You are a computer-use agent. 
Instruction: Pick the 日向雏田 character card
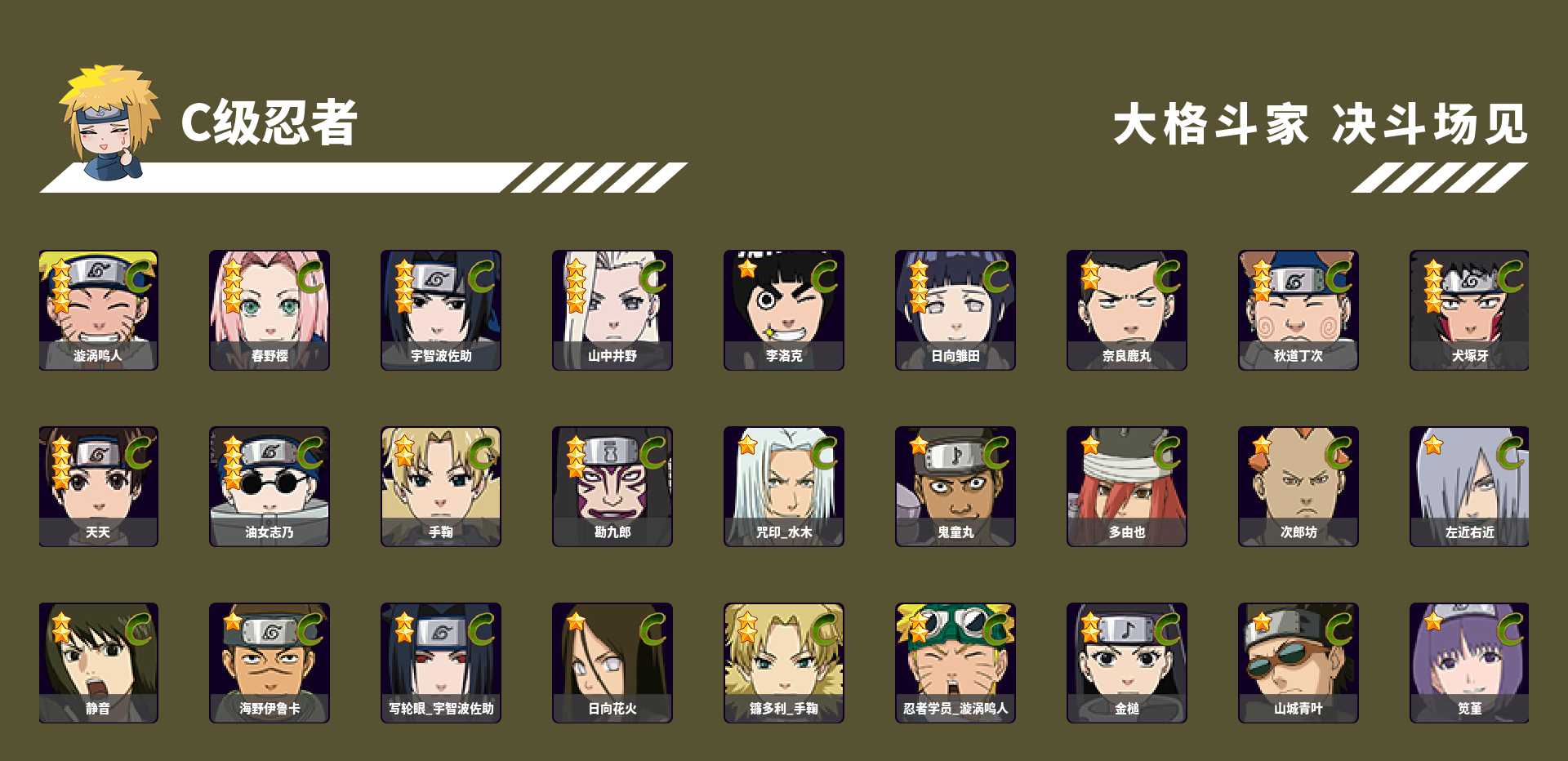(x=955, y=310)
